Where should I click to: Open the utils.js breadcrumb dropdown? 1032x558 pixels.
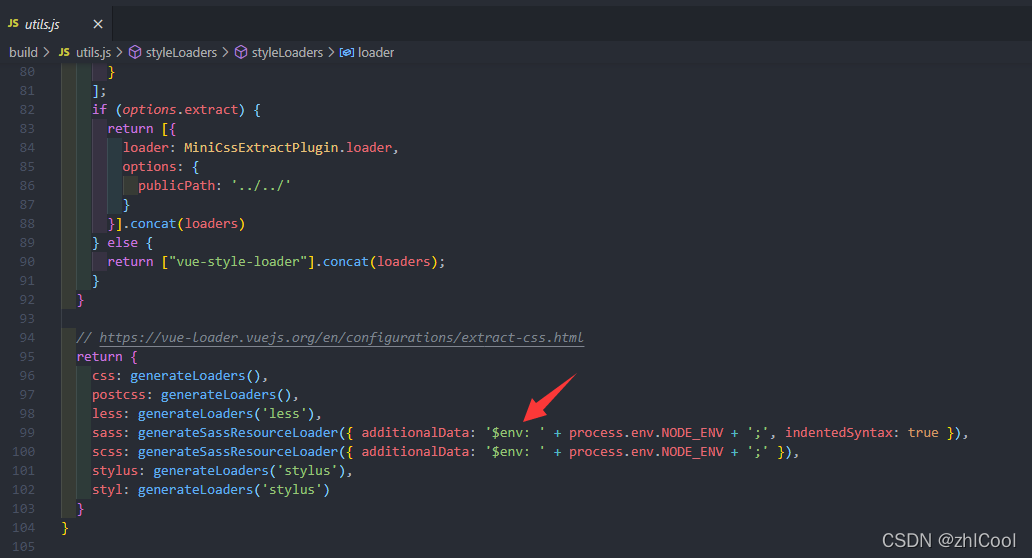click(92, 52)
